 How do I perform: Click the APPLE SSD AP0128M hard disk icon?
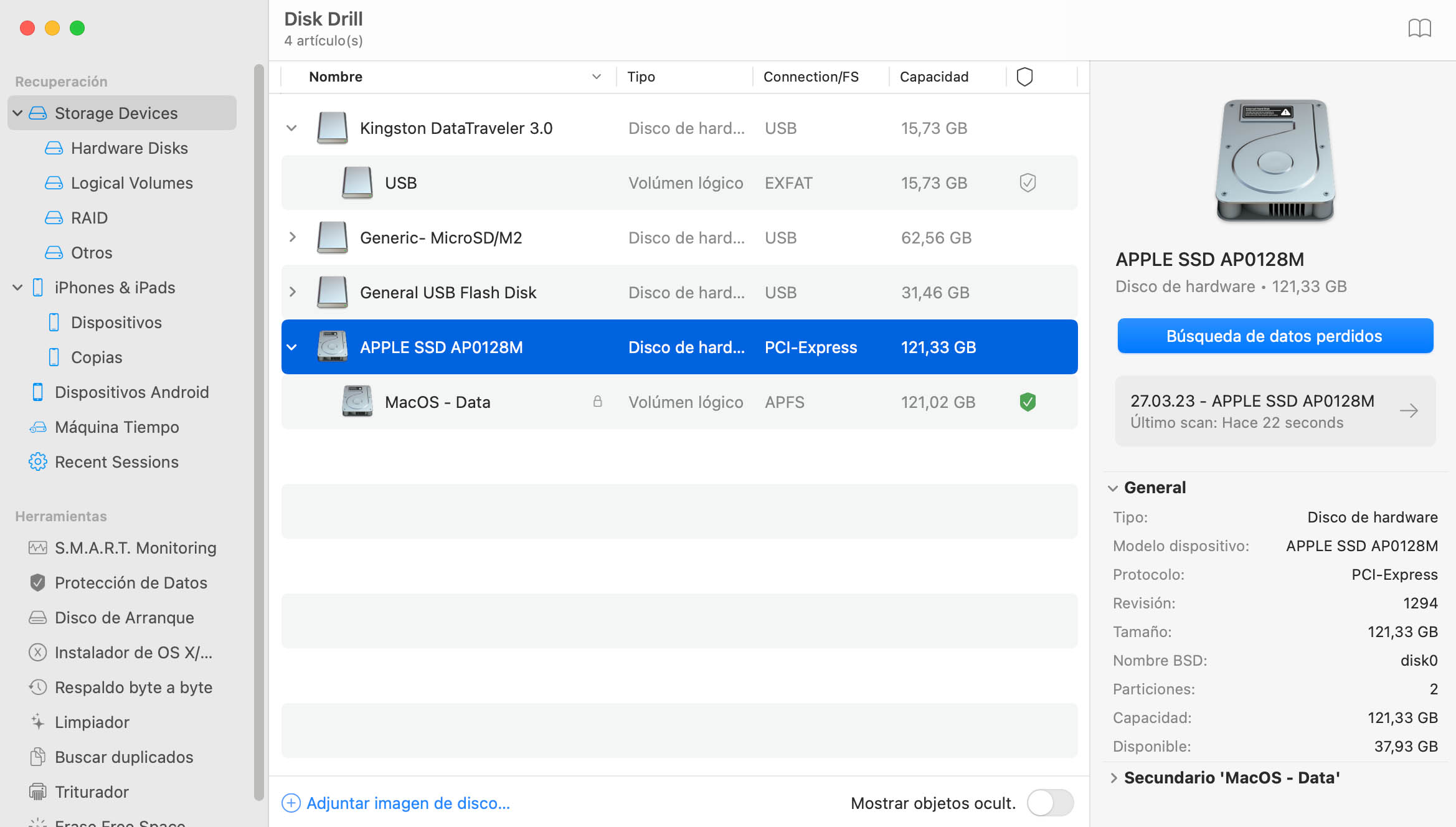click(332, 347)
